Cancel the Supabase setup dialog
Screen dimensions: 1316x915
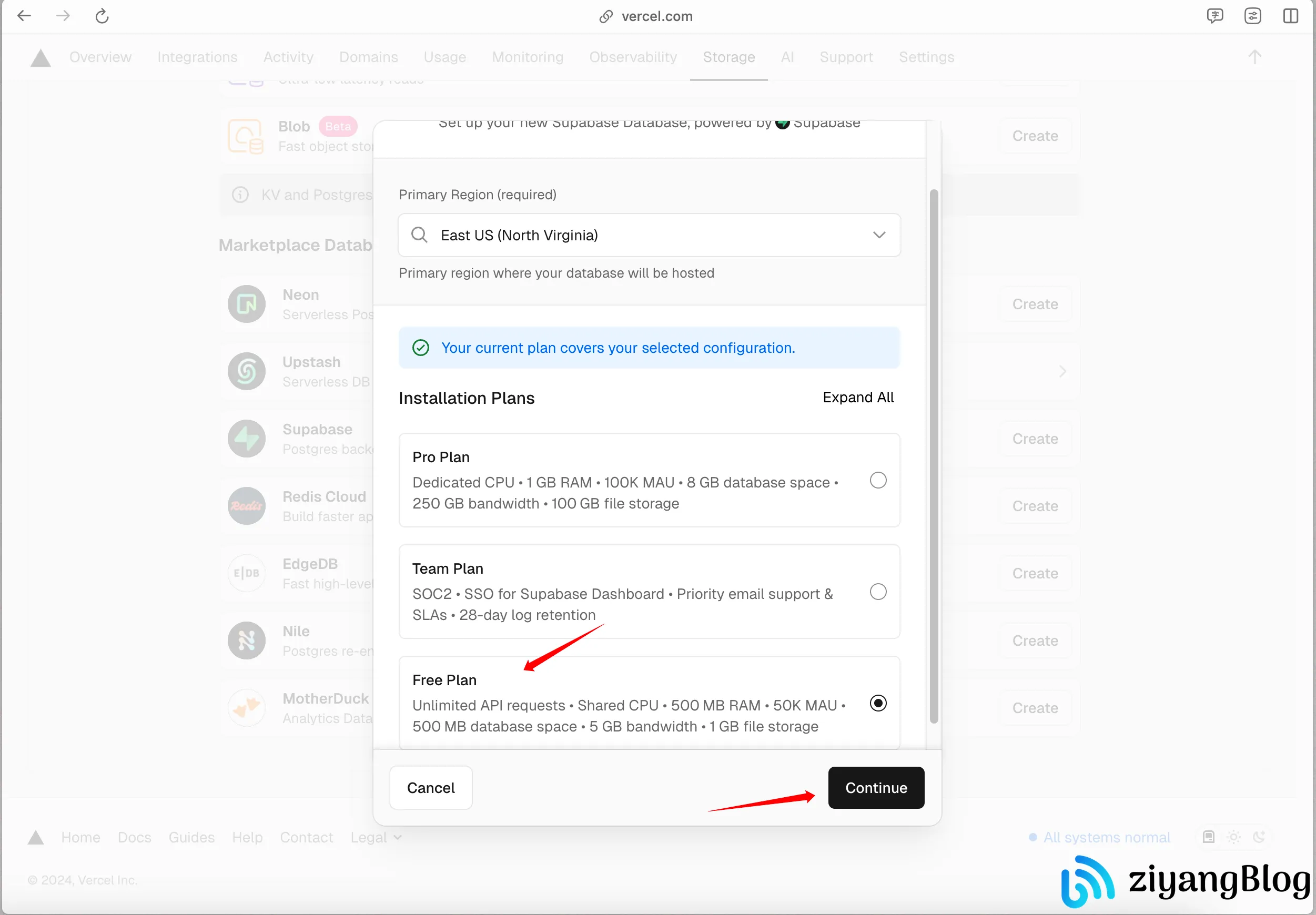click(x=431, y=788)
